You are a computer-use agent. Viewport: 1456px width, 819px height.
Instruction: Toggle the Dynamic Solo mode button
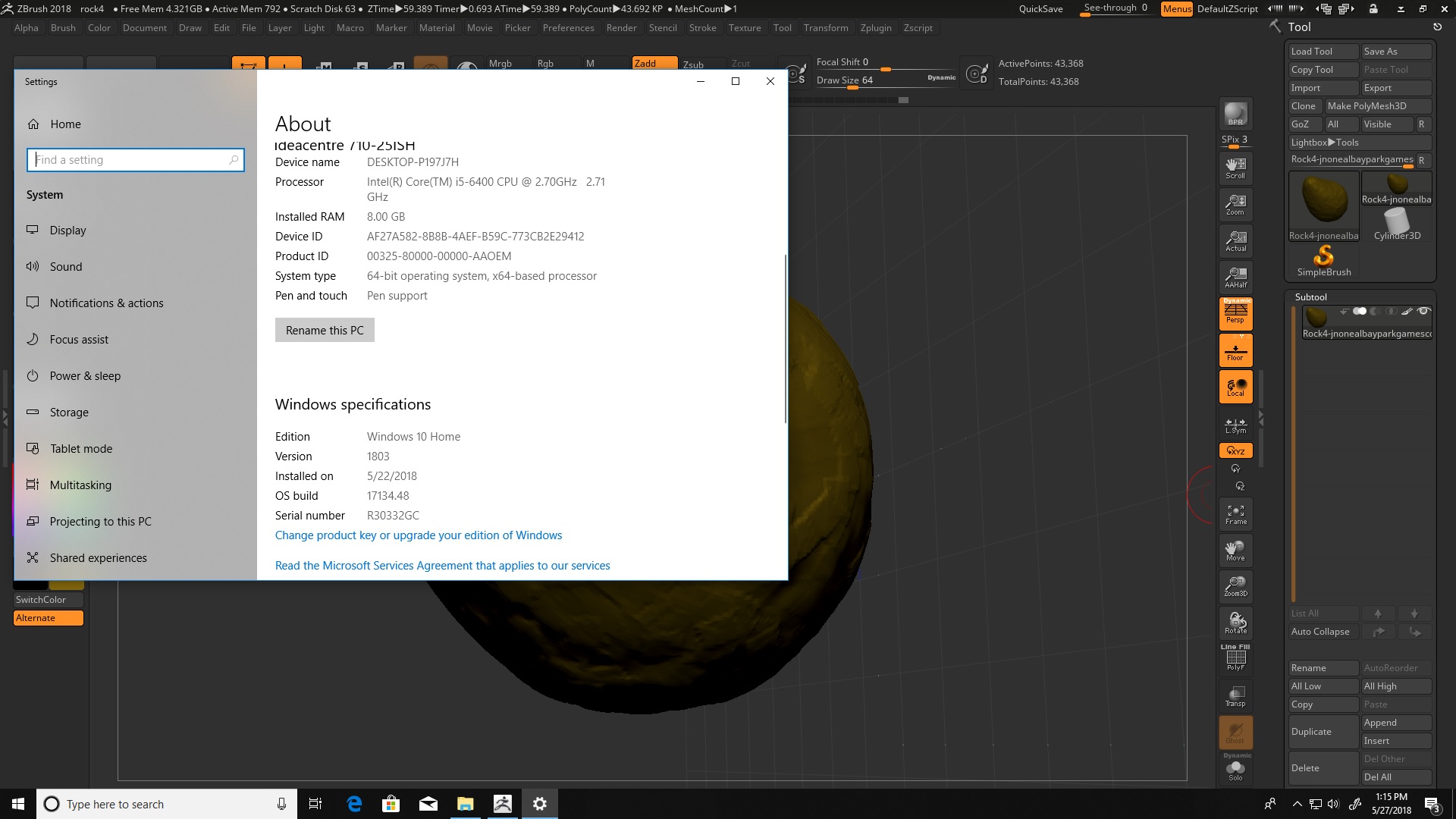coord(1235,767)
